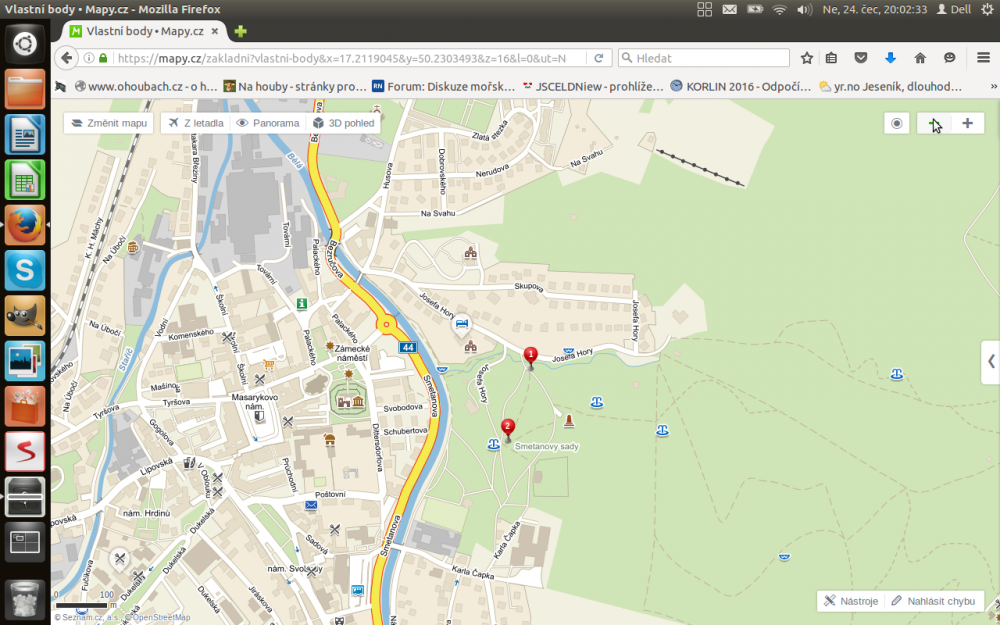Expand the collapsed side panel arrow
Screen dimensions: 1000x625
[990, 361]
